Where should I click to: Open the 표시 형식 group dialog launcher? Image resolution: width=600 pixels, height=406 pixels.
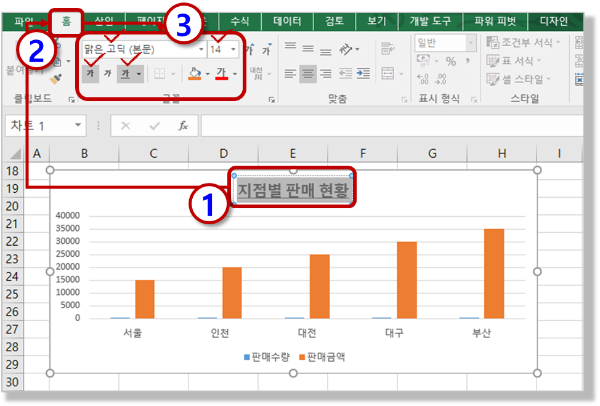tap(474, 100)
